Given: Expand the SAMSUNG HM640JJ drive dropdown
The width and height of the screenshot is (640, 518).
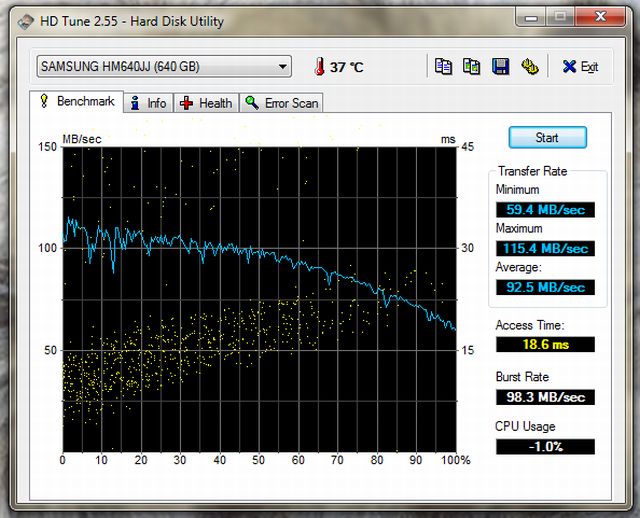Looking at the screenshot, I should (283, 67).
